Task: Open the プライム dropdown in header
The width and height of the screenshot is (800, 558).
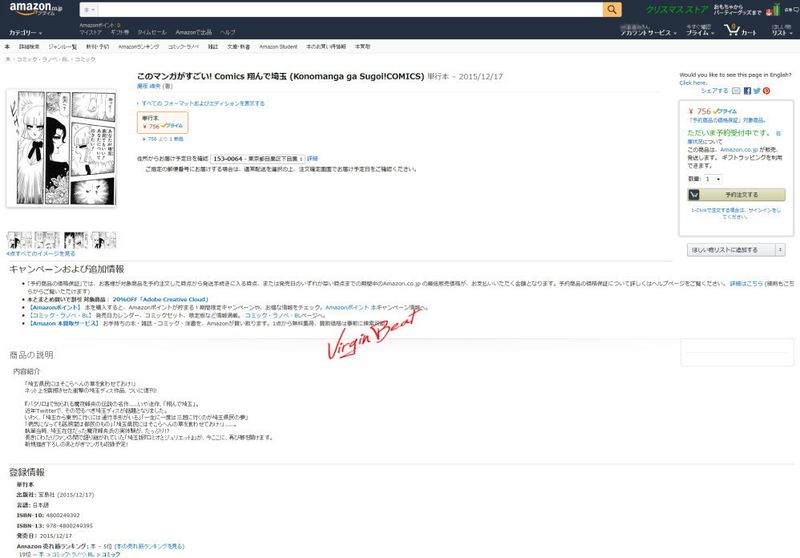Action: click(x=700, y=33)
